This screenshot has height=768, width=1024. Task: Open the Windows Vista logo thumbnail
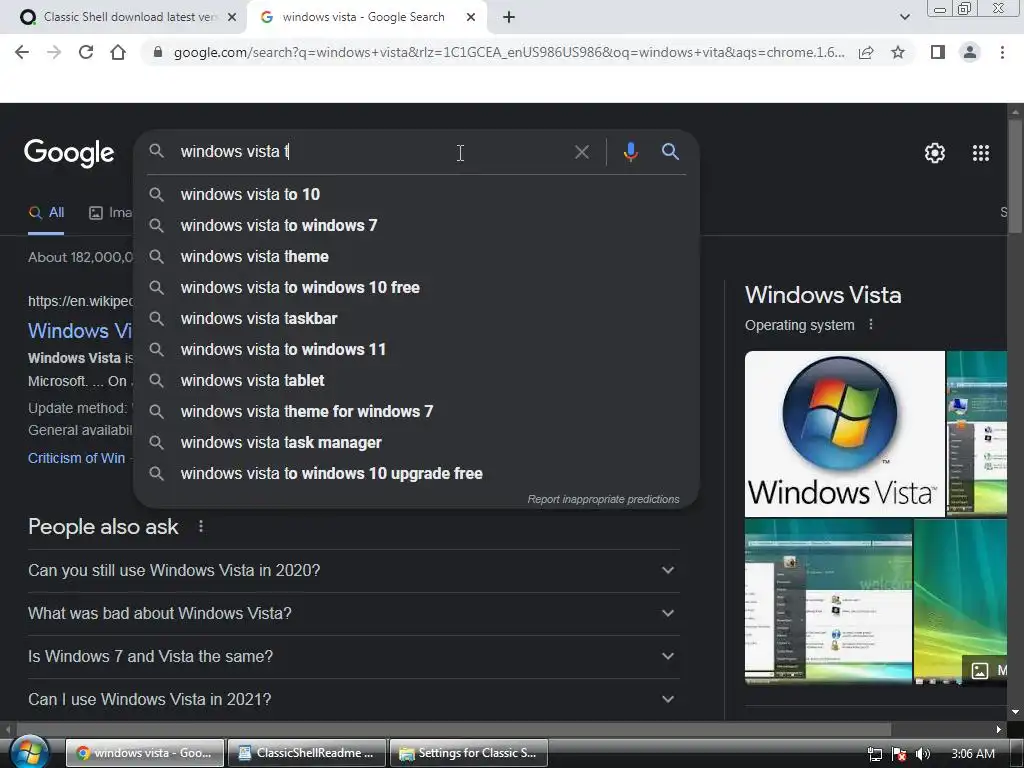tap(844, 434)
